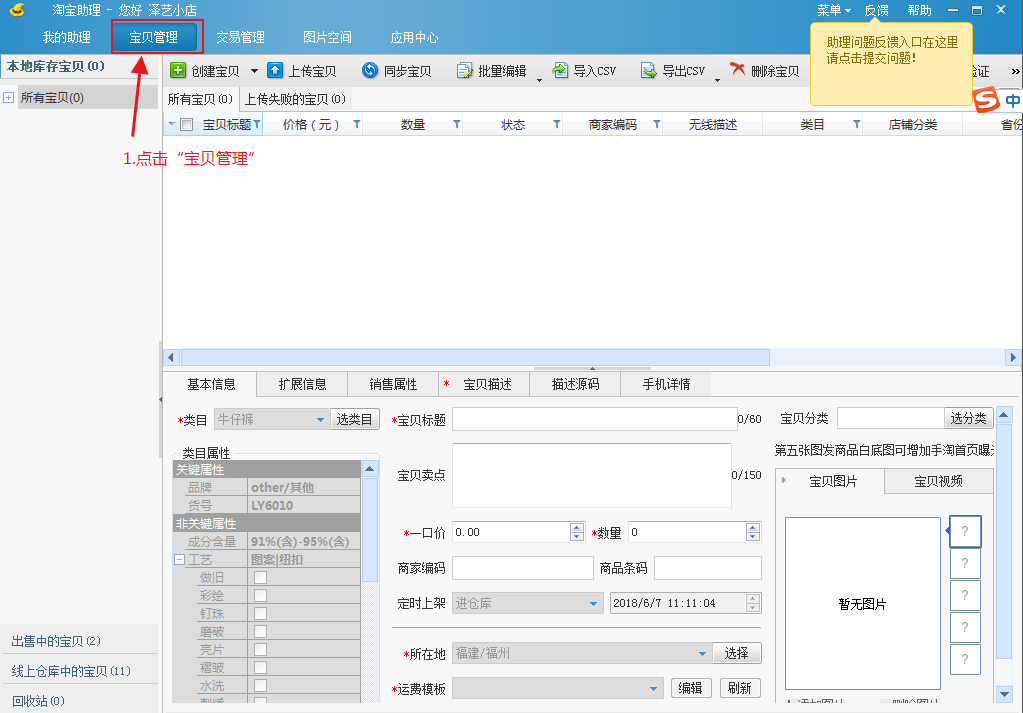Click the attribute list vertical scrollbar thumb

(370, 530)
